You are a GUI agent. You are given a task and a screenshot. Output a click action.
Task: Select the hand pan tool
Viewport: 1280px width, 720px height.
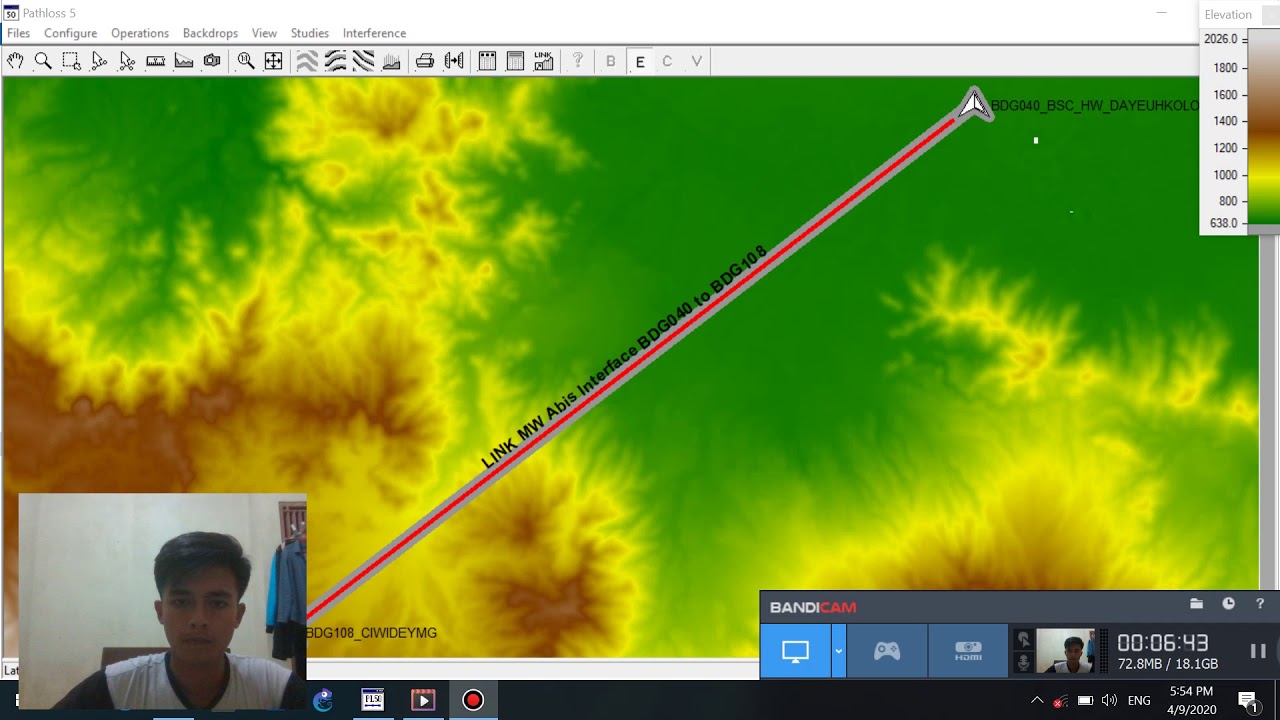[x=15, y=61]
